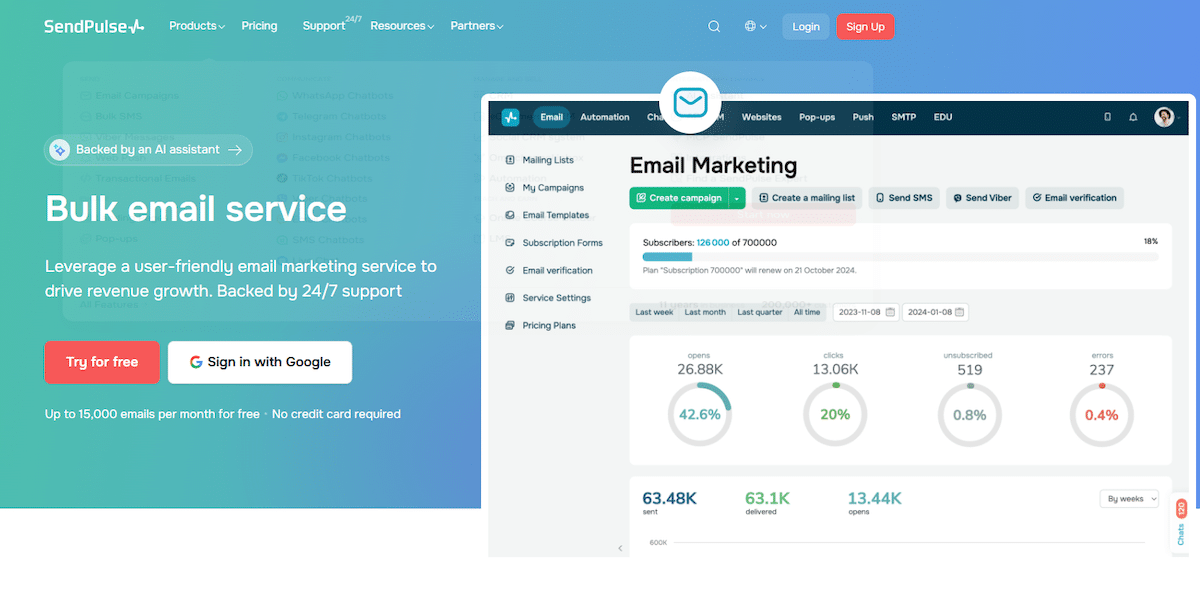Open the globe language selector
Image resolution: width=1200 pixels, height=604 pixels.
click(756, 27)
